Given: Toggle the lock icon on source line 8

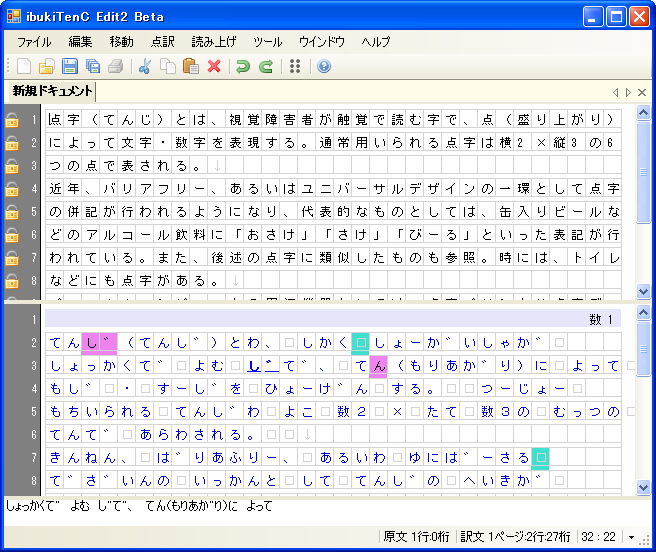Looking at the screenshot, I should [x=12, y=281].
